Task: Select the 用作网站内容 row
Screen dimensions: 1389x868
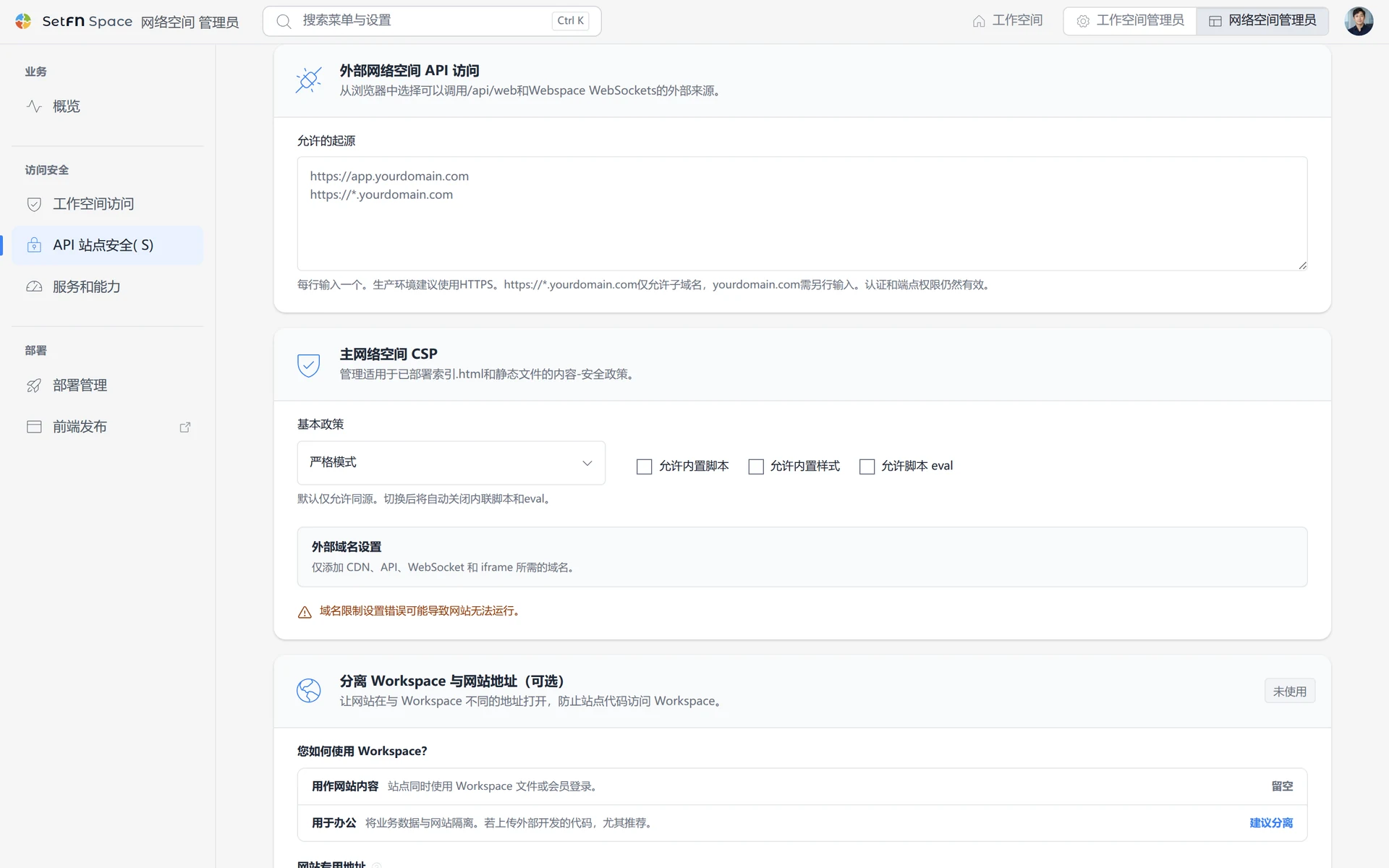Action: tap(802, 786)
